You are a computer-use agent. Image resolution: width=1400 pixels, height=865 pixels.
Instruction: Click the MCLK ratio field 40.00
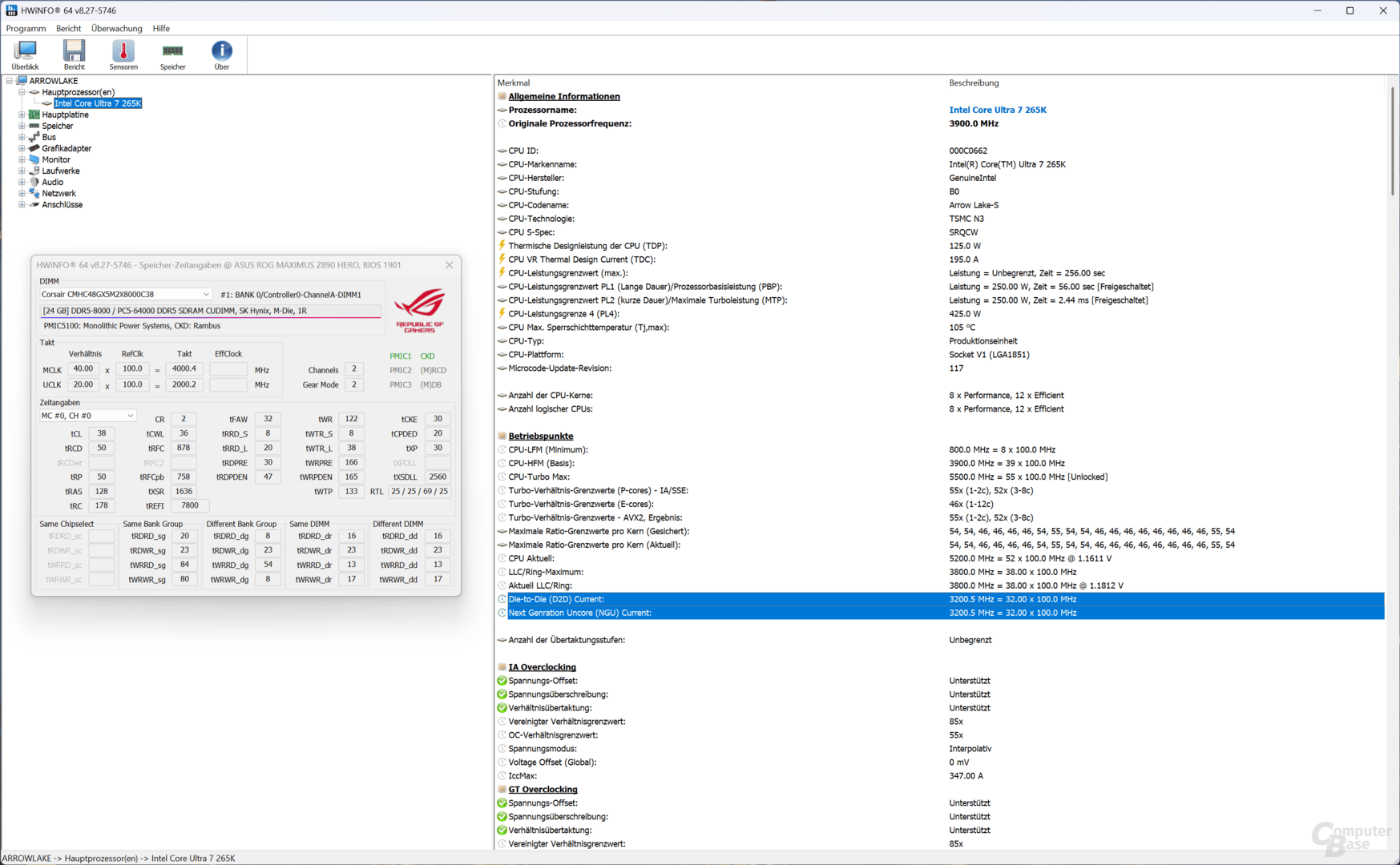[x=83, y=369]
